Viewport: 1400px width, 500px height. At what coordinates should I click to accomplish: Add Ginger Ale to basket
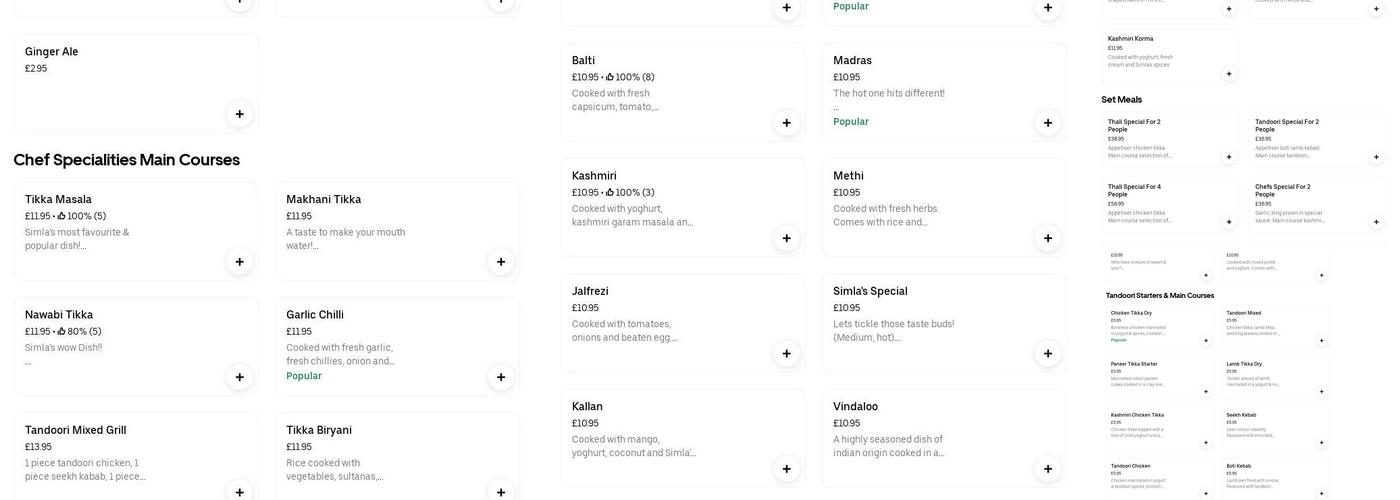(239, 114)
